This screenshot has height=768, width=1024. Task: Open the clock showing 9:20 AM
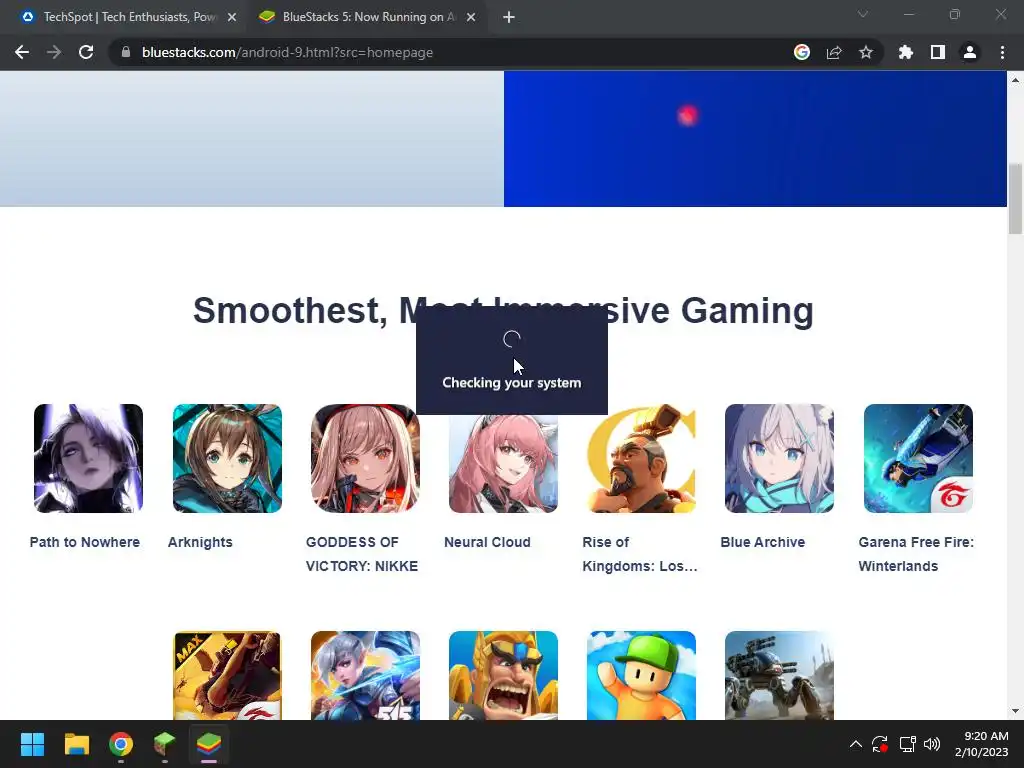[982, 744]
